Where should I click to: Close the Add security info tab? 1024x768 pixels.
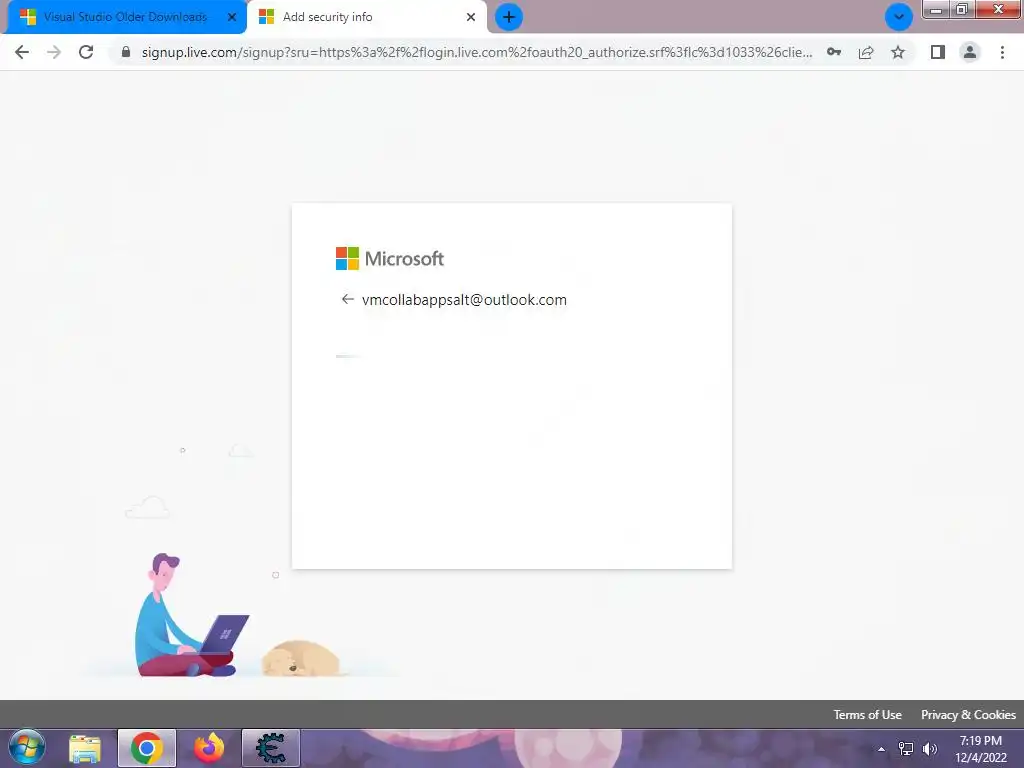(471, 17)
